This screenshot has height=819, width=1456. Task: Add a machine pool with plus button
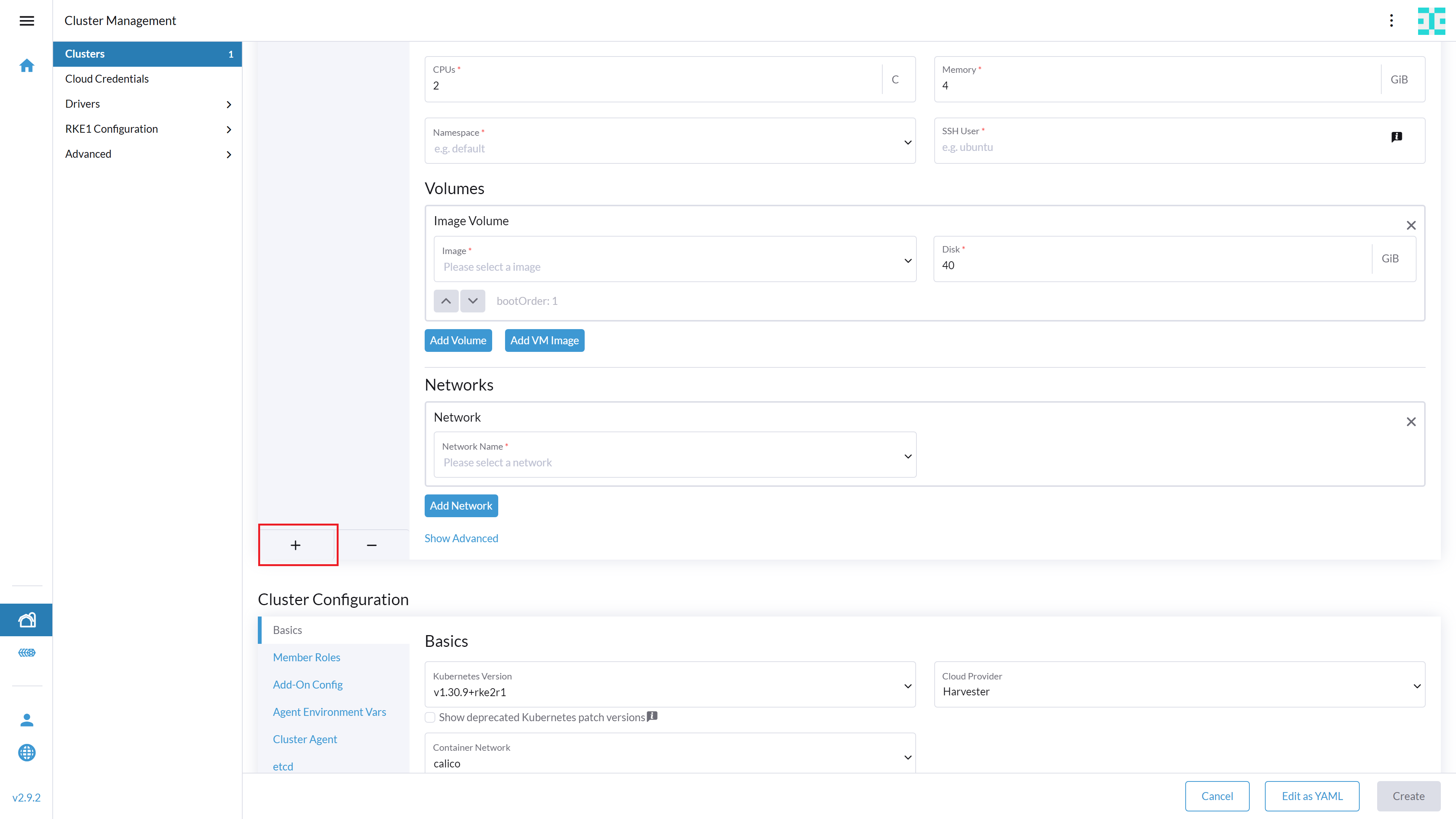pos(296,545)
